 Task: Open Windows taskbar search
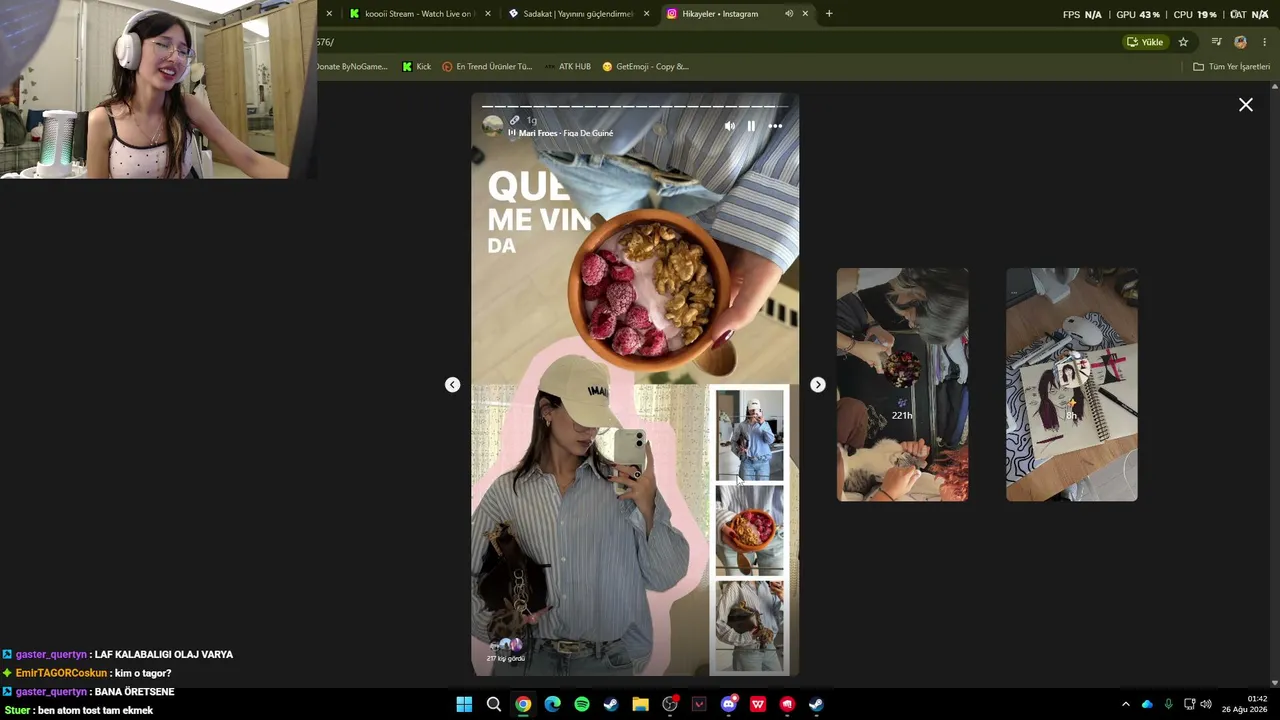point(494,704)
